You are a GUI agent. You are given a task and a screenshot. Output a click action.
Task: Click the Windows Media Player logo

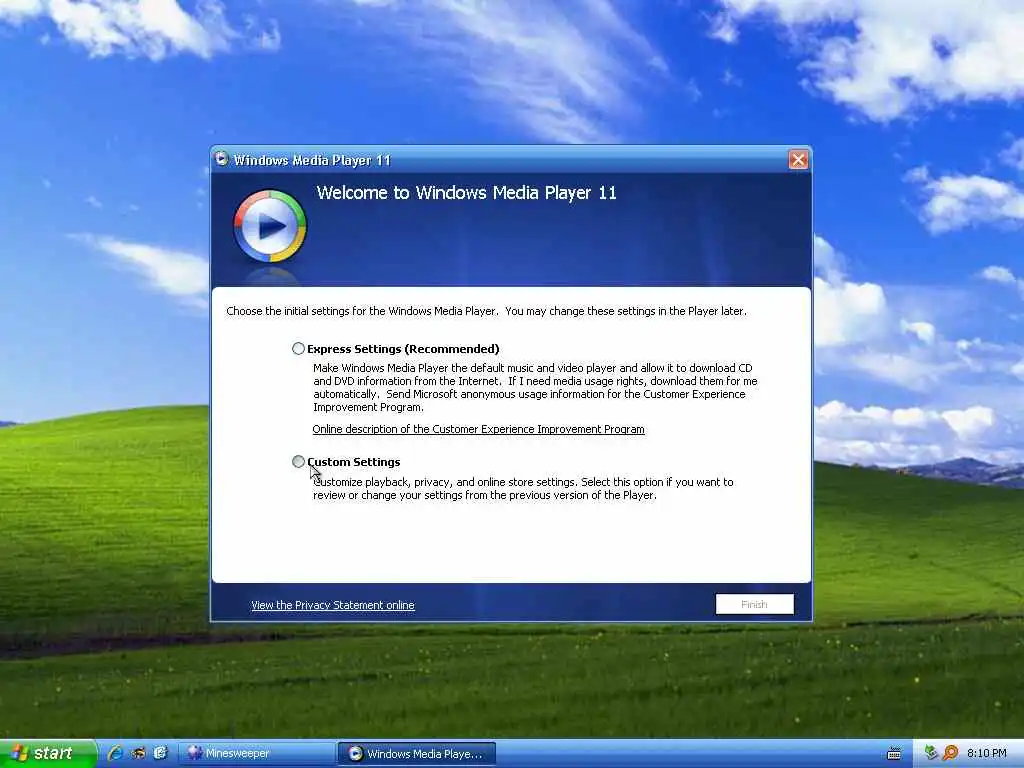click(270, 226)
